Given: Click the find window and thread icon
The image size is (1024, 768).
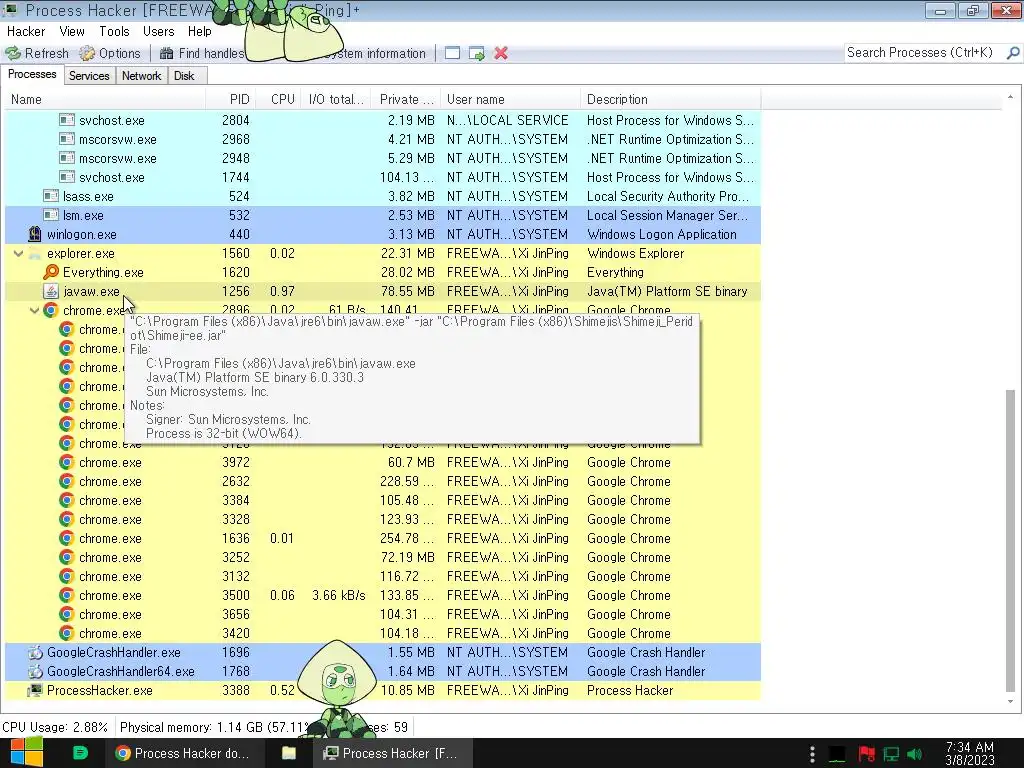Looking at the screenshot, I should pyautogui.click(x=477, y=54).
